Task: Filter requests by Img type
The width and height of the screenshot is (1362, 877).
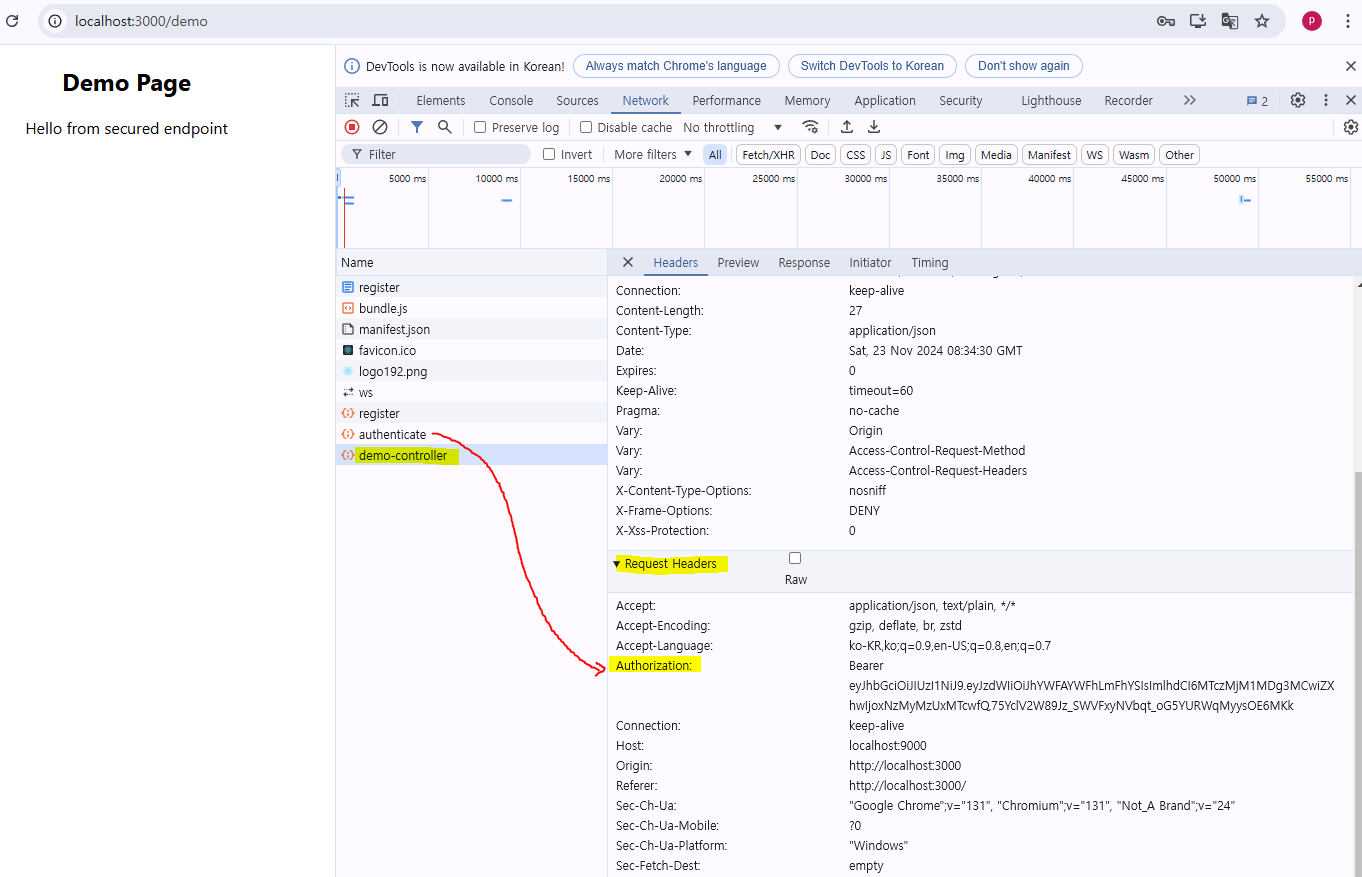Action: (955, 154)
